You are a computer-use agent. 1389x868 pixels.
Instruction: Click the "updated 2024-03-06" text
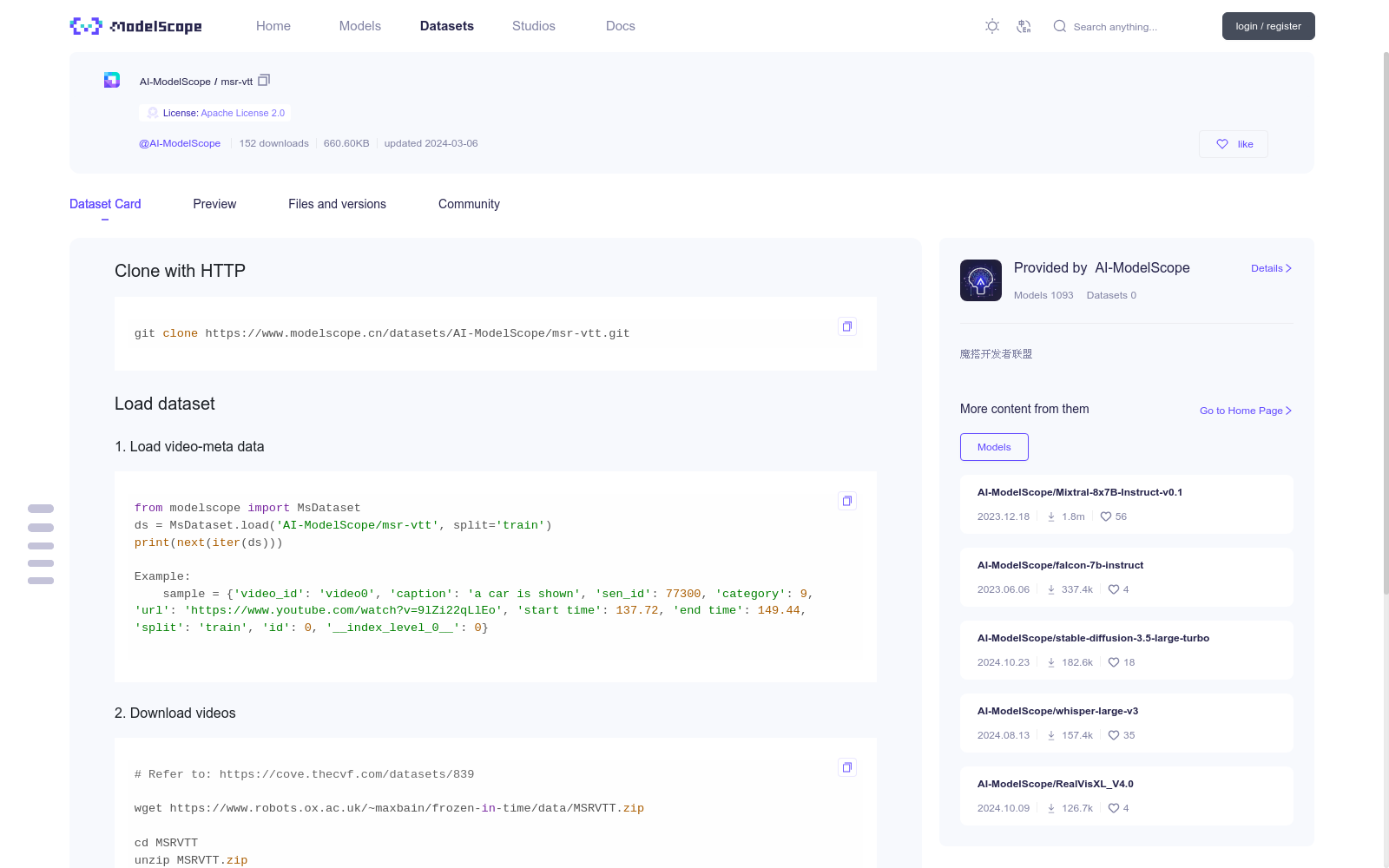coord(431,143)
